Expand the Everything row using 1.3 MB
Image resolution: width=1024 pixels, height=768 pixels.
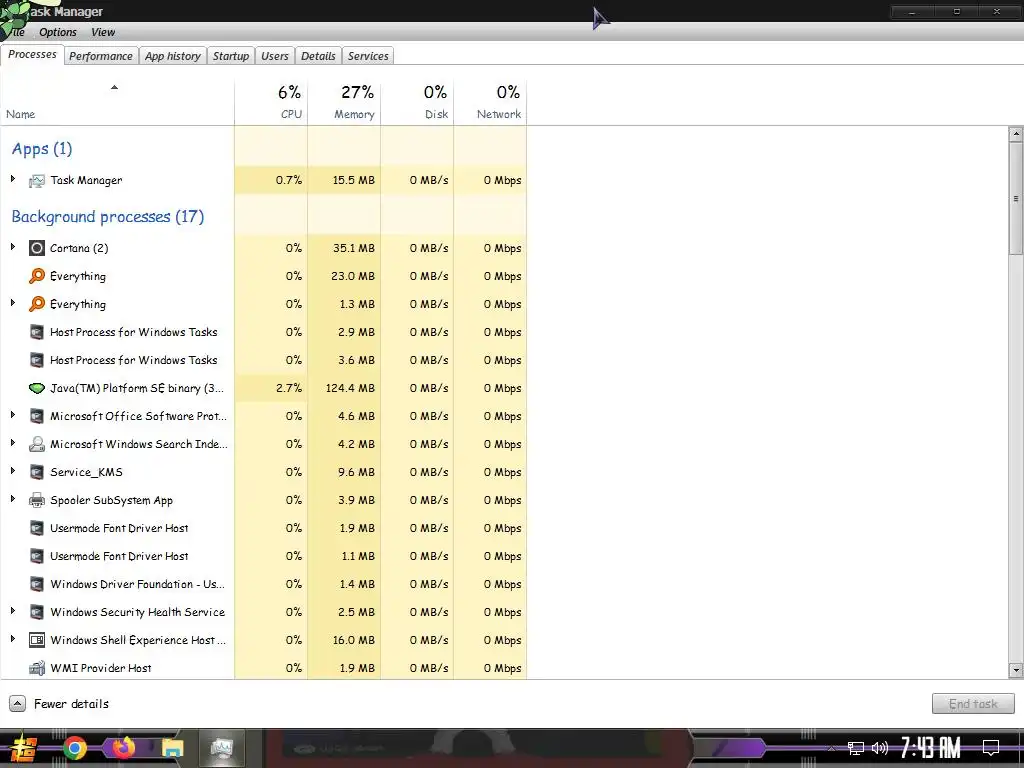pos(12,303)
